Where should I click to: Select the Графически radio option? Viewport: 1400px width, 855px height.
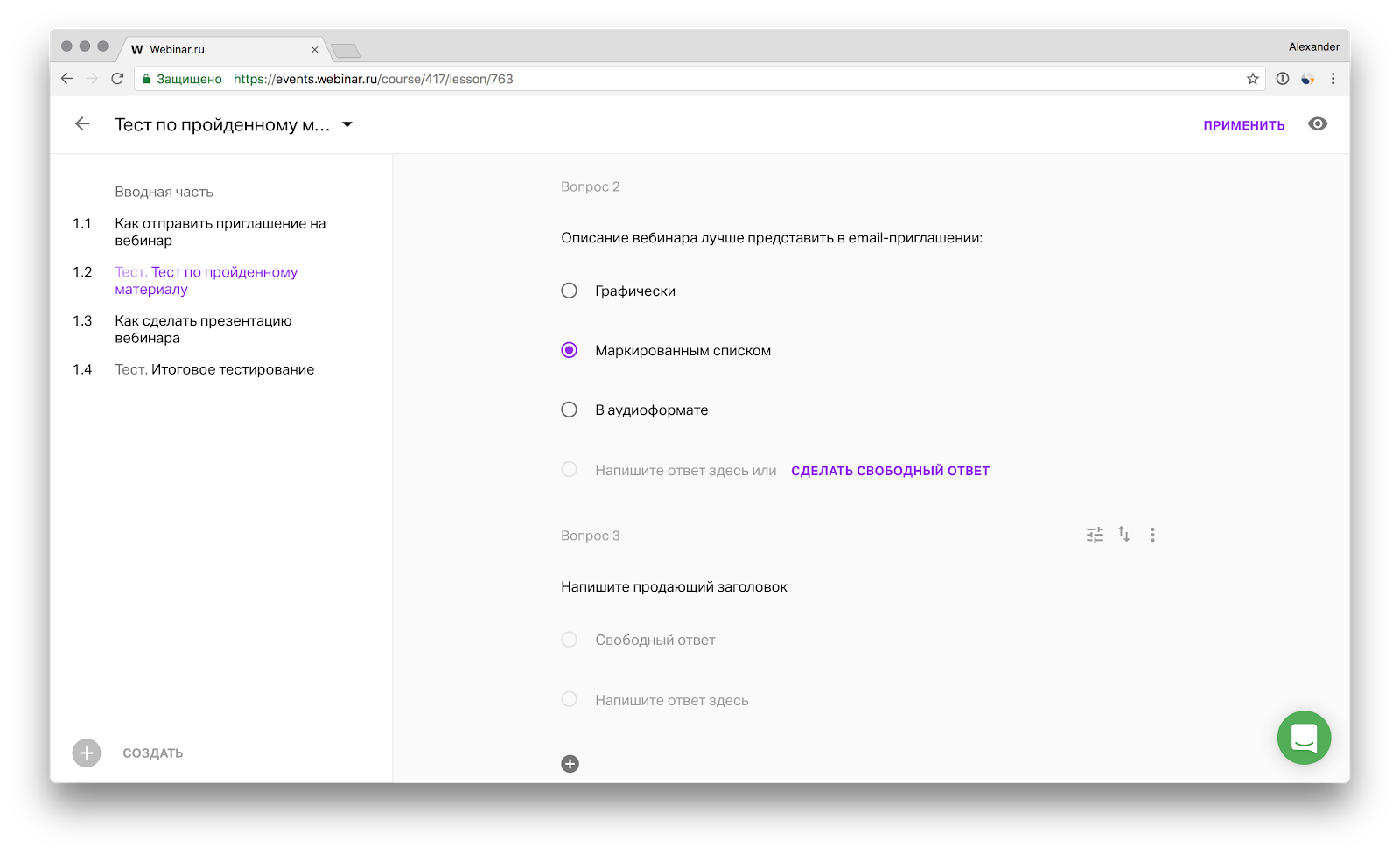coord(570,291)
